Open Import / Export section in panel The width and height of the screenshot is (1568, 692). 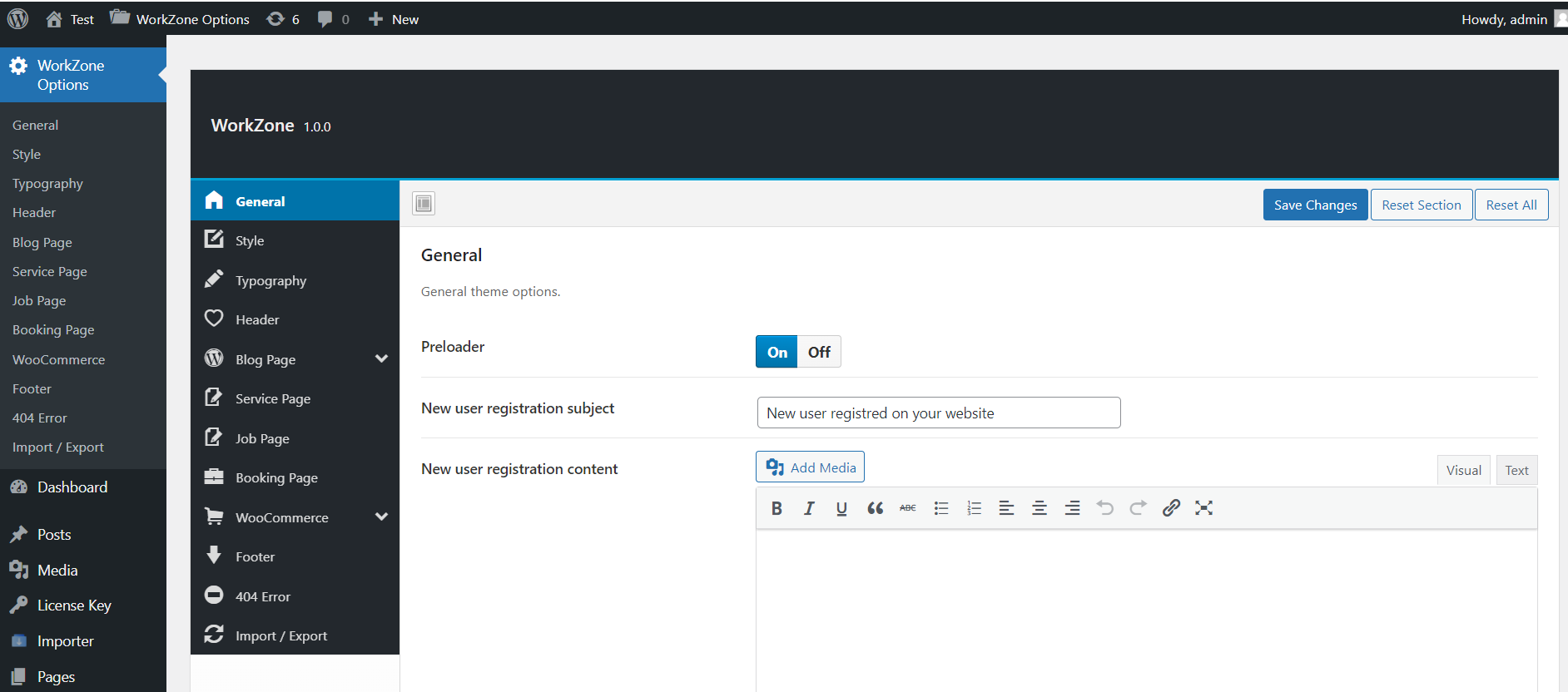295,635
